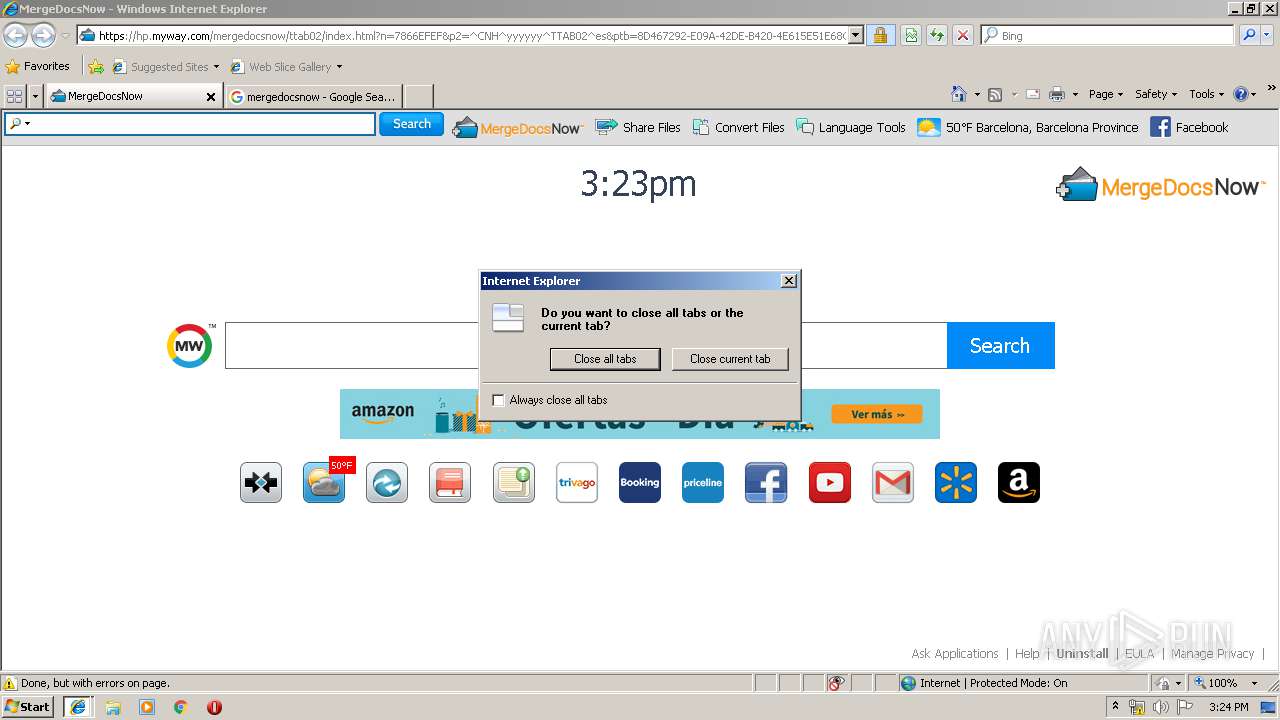Click the Opera icon in taskbar

pyautogui.click(x=214, y=707)
